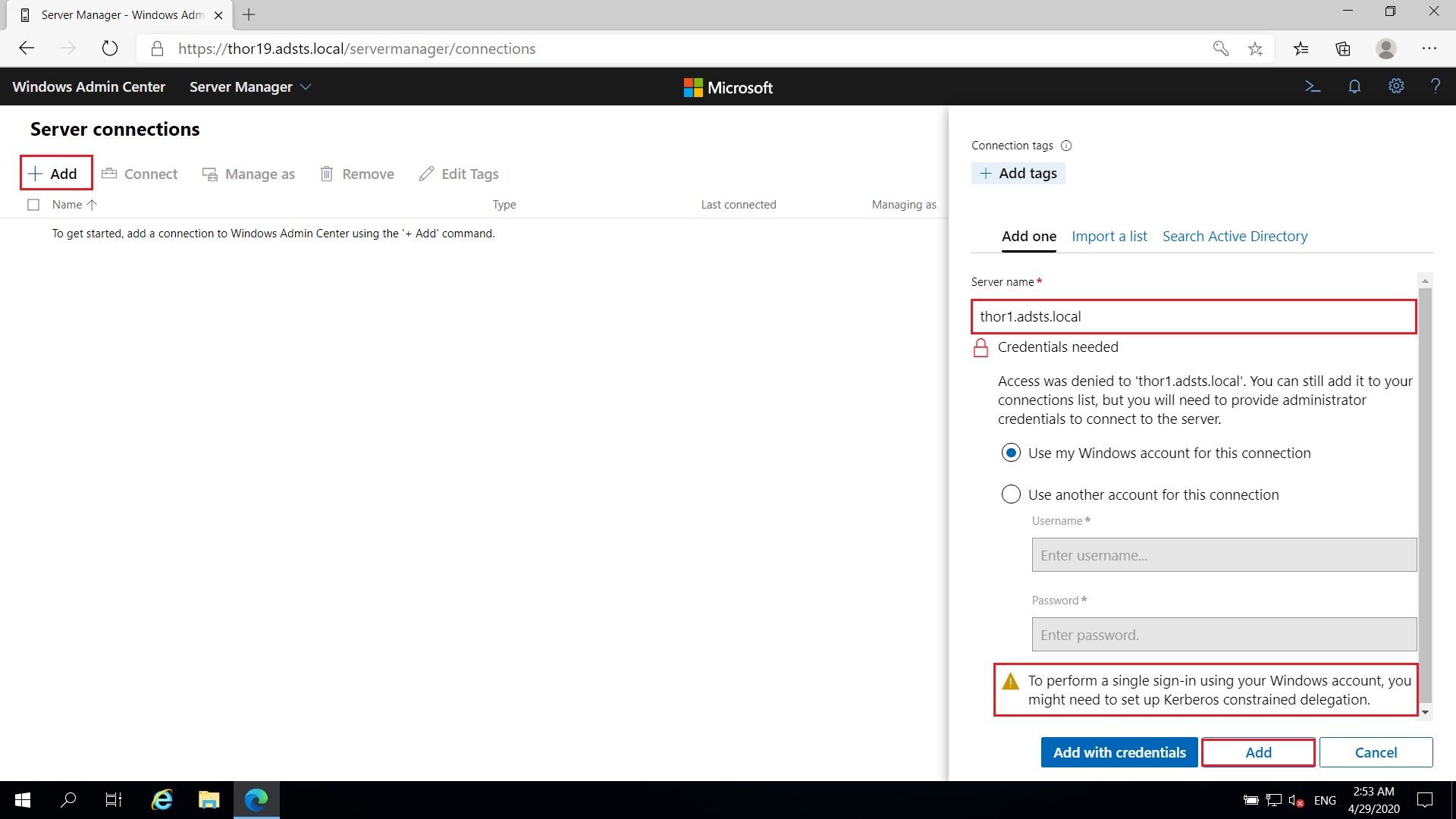Add this page to favorites star
The width and height of the screenshot is (1456, 819).
[x=1256, y=49]
